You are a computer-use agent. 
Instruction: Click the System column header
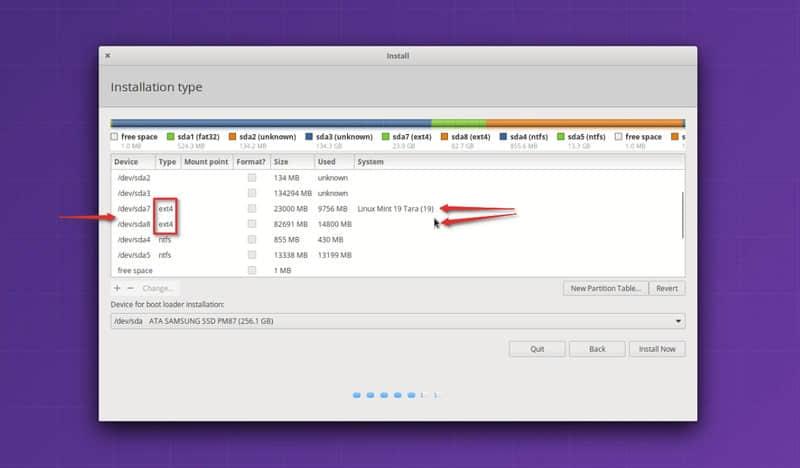pyautogui.click(x=519, y=162)
